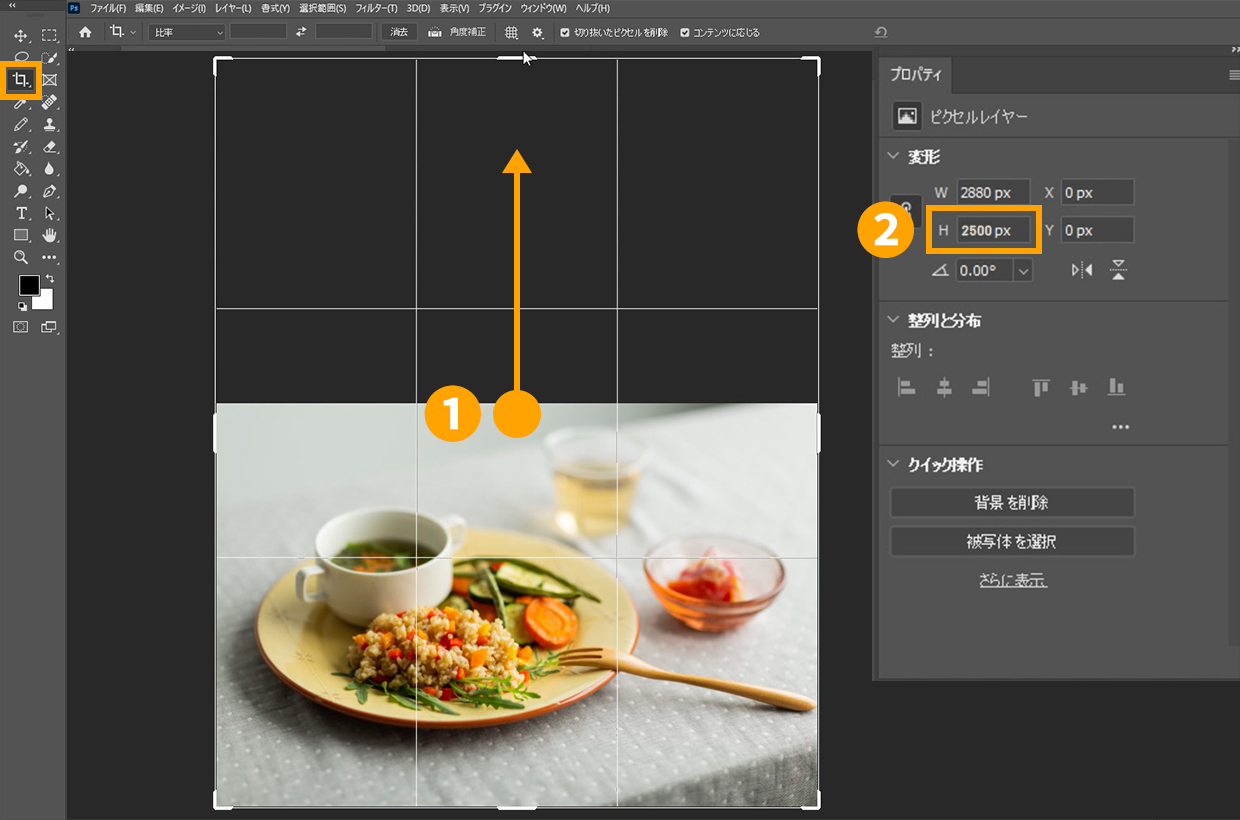The width and height of the screenshot is (1240, 820).
Task: Click the 角度補正 straighten button
Action: [x=457, y=32]
